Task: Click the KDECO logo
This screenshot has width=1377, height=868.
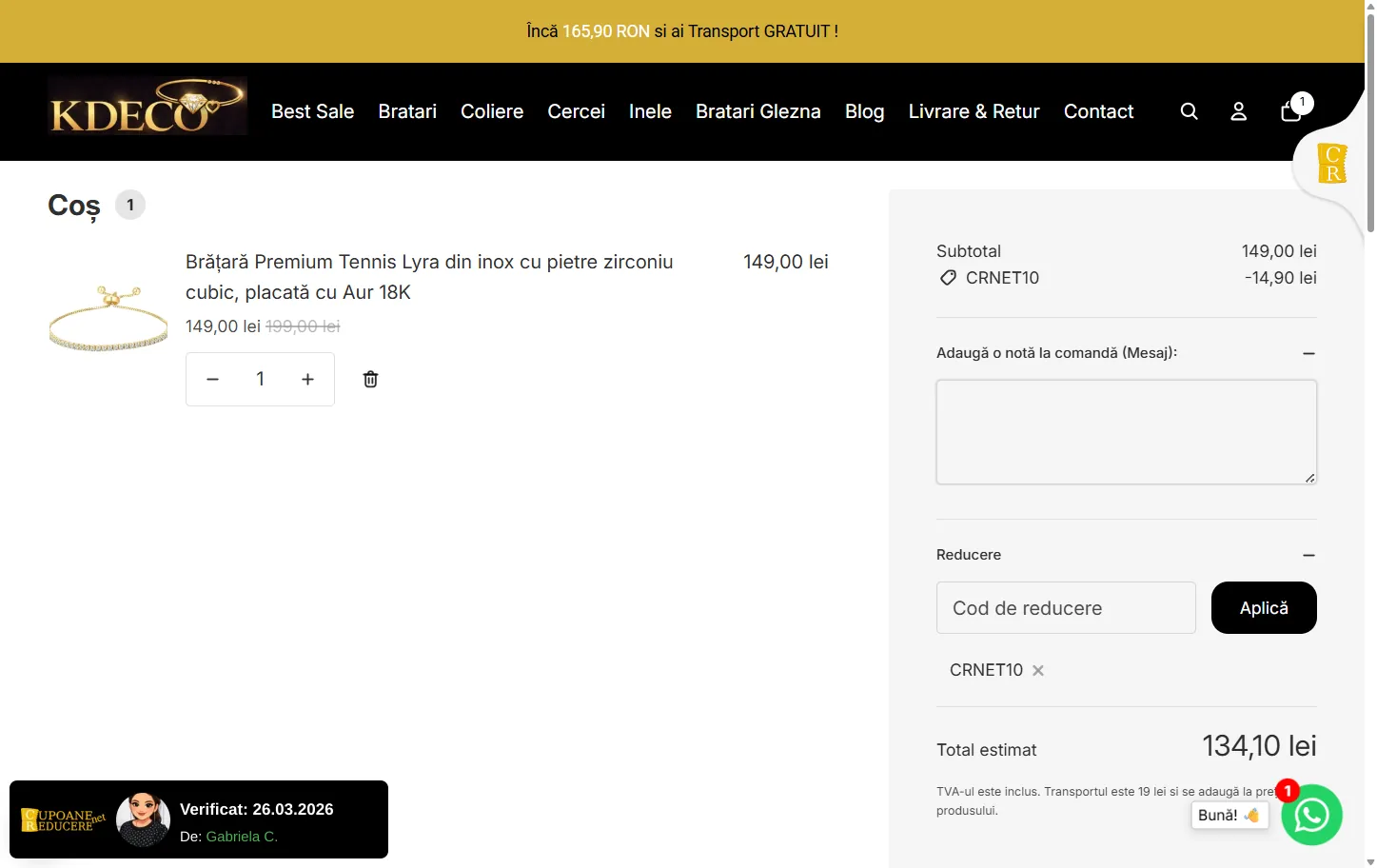Action: point(148,107)
